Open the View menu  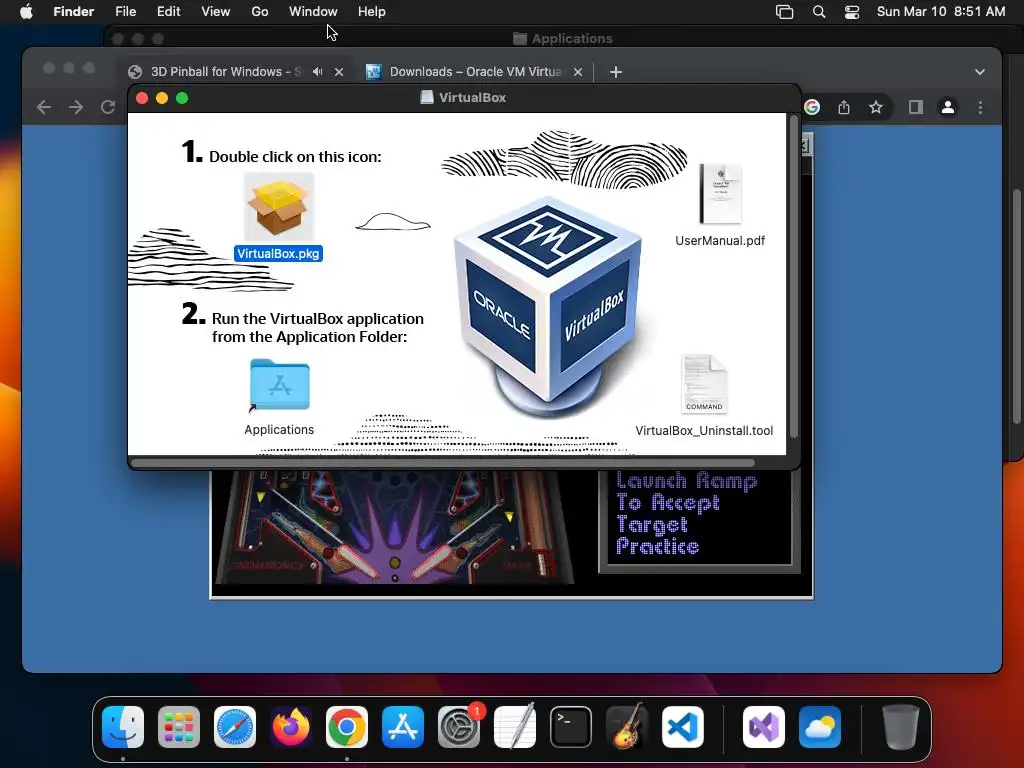coord(216,12)
